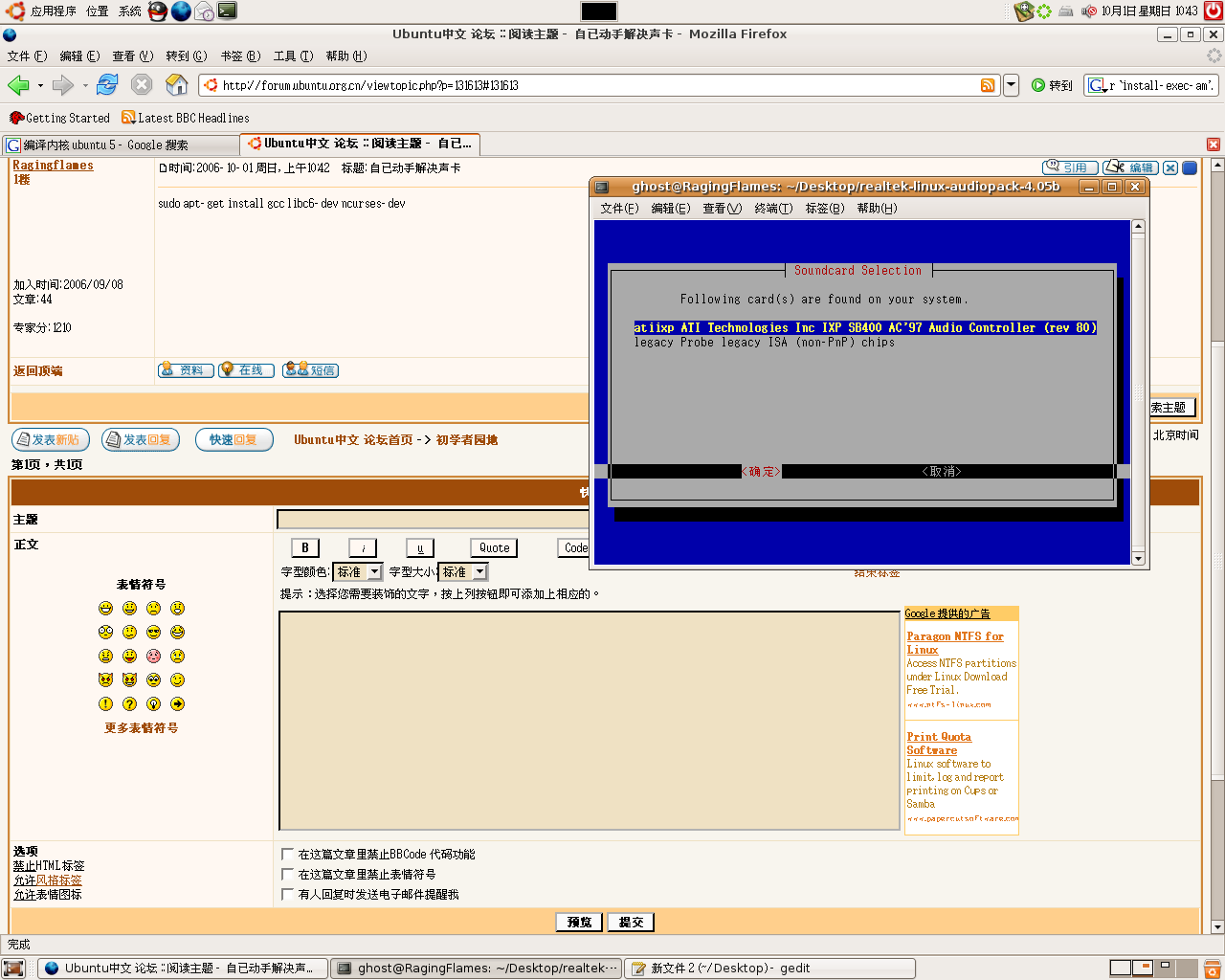
Task: Open the mail client icon in top panel
Action: point(204,11)
